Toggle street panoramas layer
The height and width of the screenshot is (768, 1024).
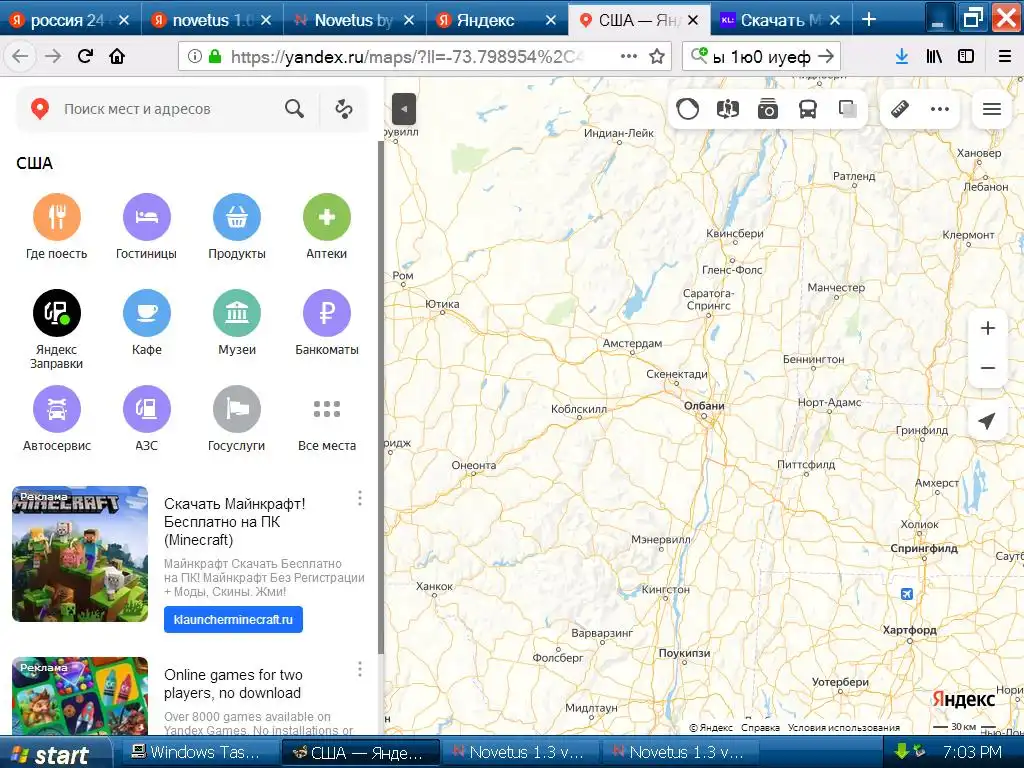click(728, 109)
